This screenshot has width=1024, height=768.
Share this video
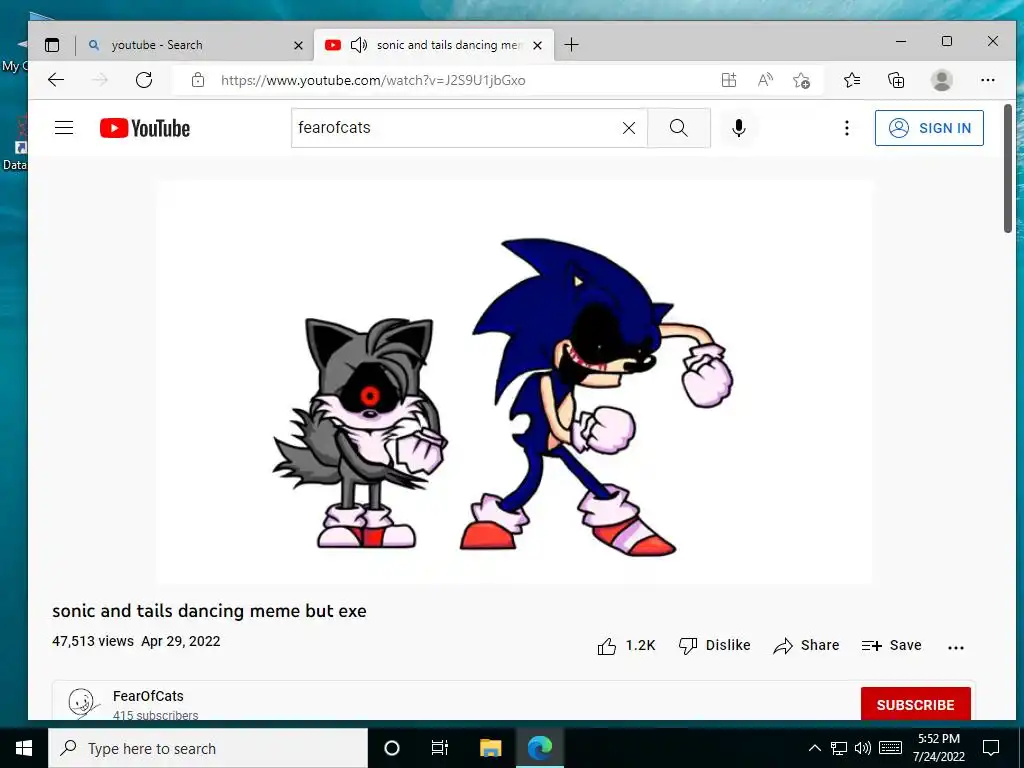(806, 646)
